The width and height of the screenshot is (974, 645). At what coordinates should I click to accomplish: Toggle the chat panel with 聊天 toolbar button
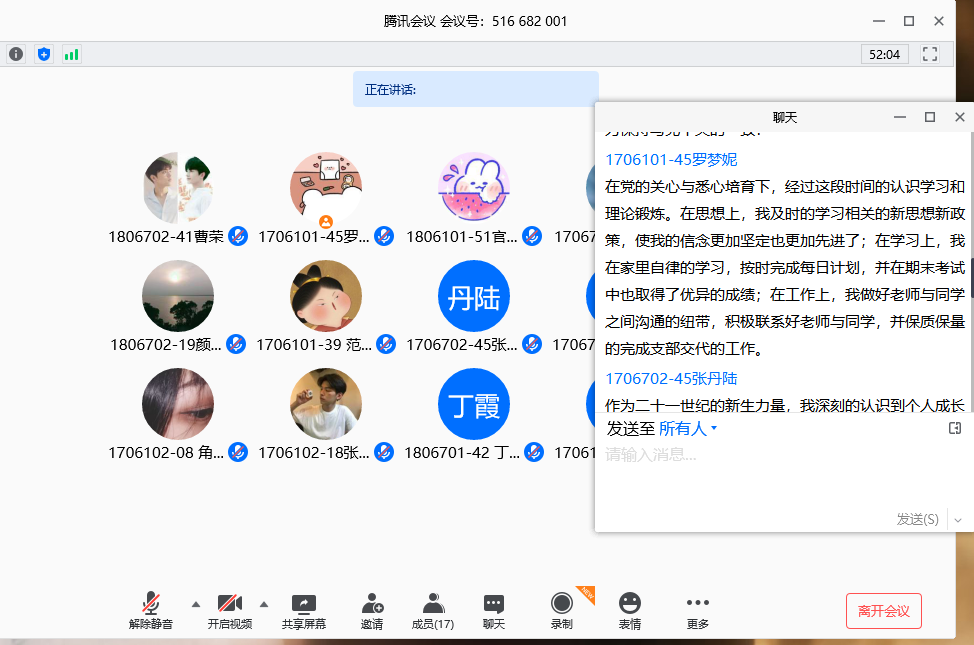point(494,610)
